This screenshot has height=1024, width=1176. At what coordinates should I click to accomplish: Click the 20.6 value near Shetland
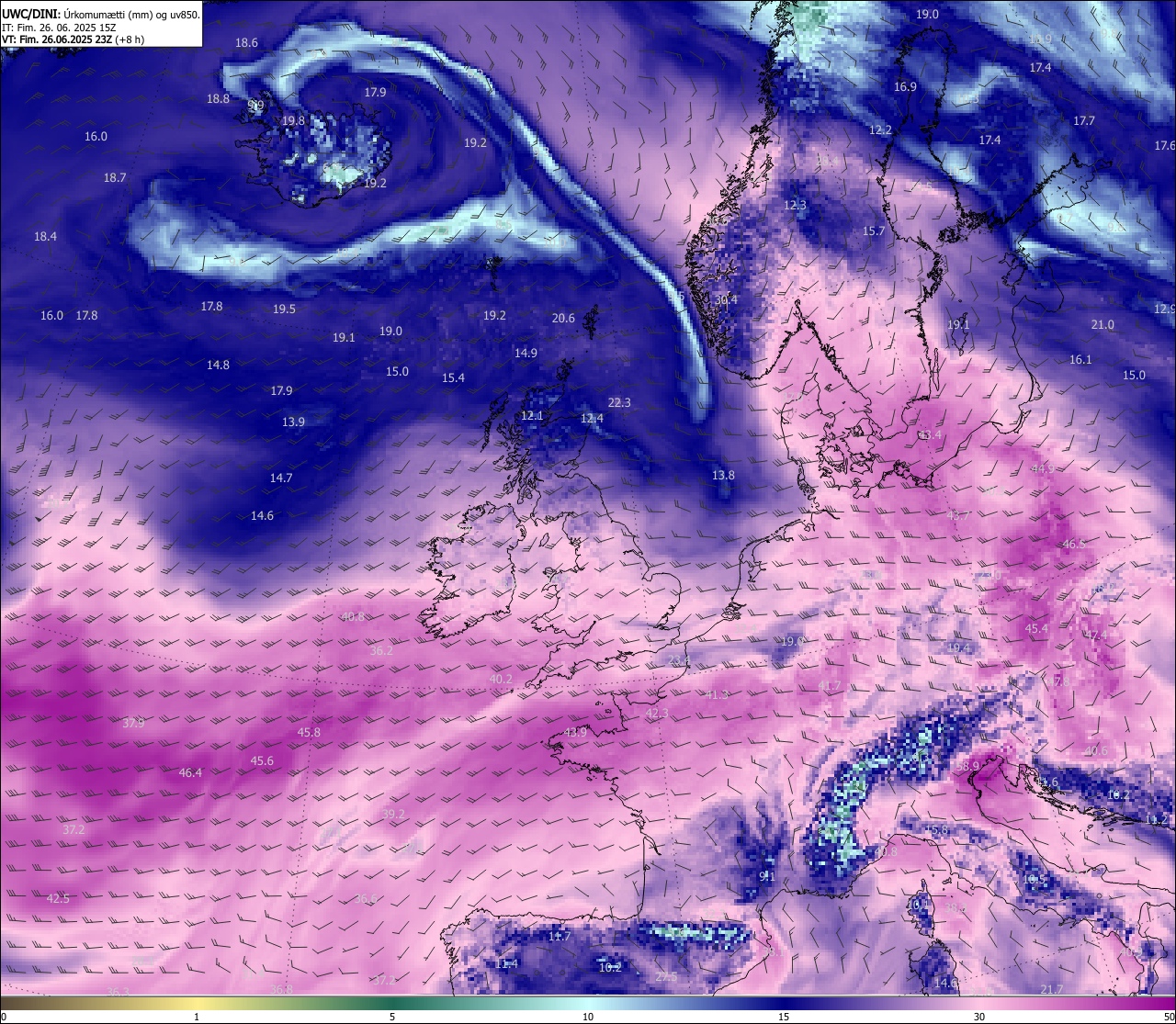tap(563, 318)
